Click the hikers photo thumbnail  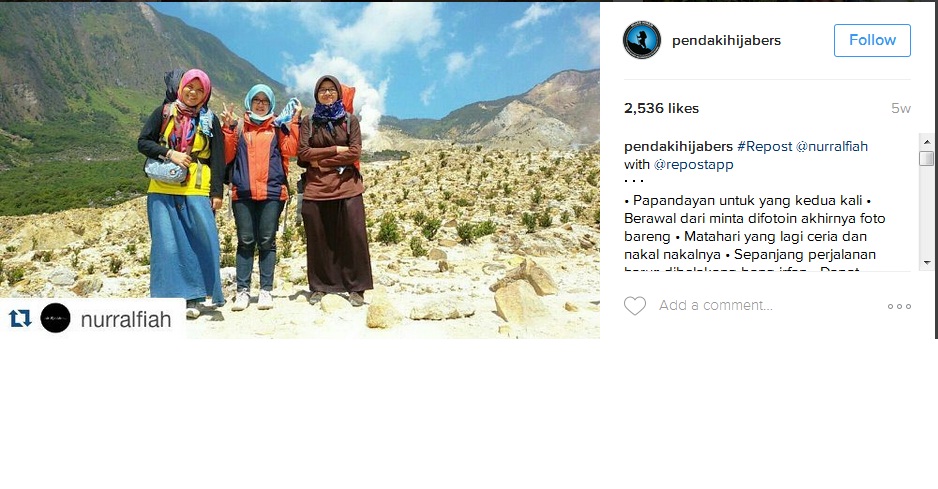coord(300,170)
